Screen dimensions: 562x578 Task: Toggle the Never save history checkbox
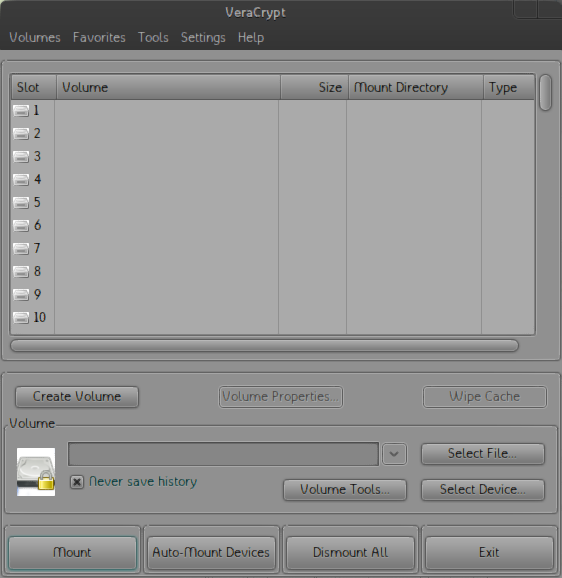pyautogui.click(x=77, y=482)
